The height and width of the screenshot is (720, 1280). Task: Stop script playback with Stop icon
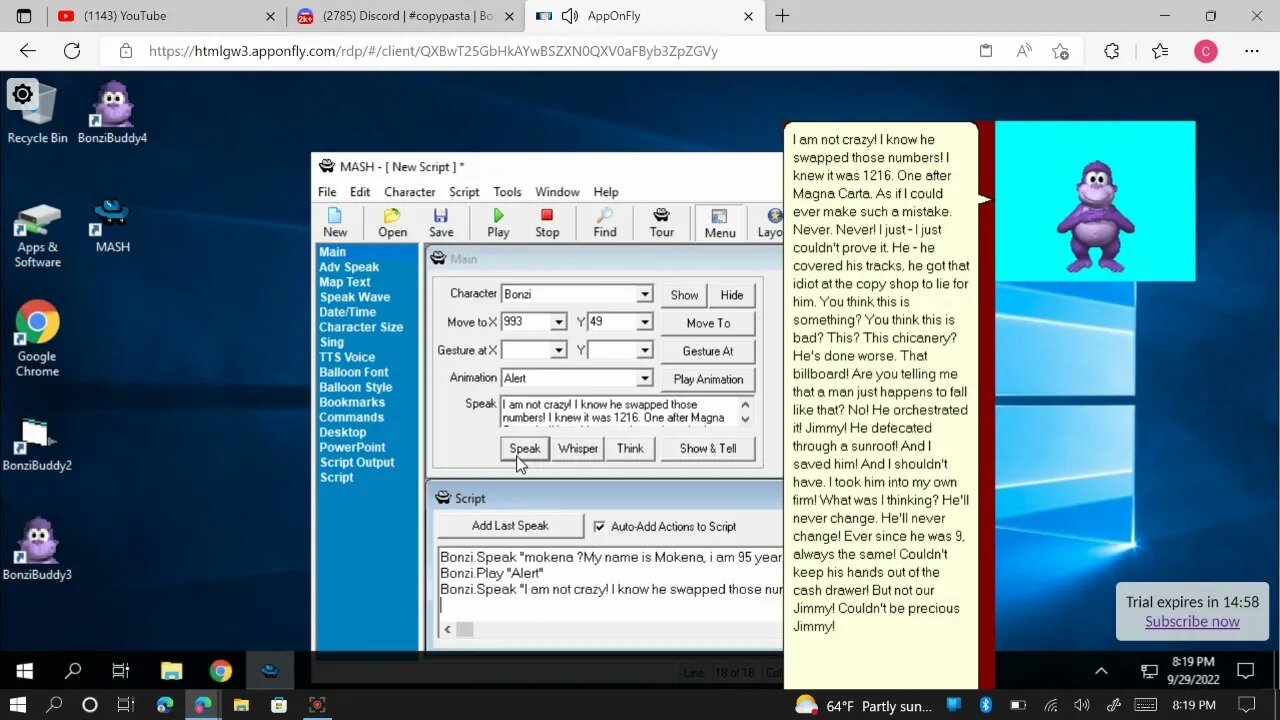coord(547,222)
